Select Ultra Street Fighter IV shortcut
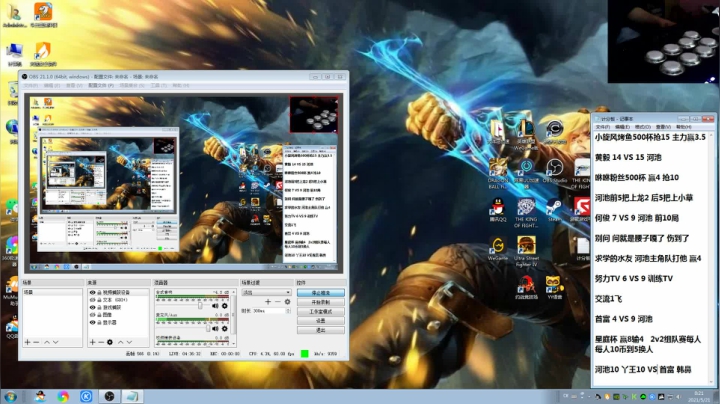The height and width of the screenshot is (404, 720). tap(526, 252)
